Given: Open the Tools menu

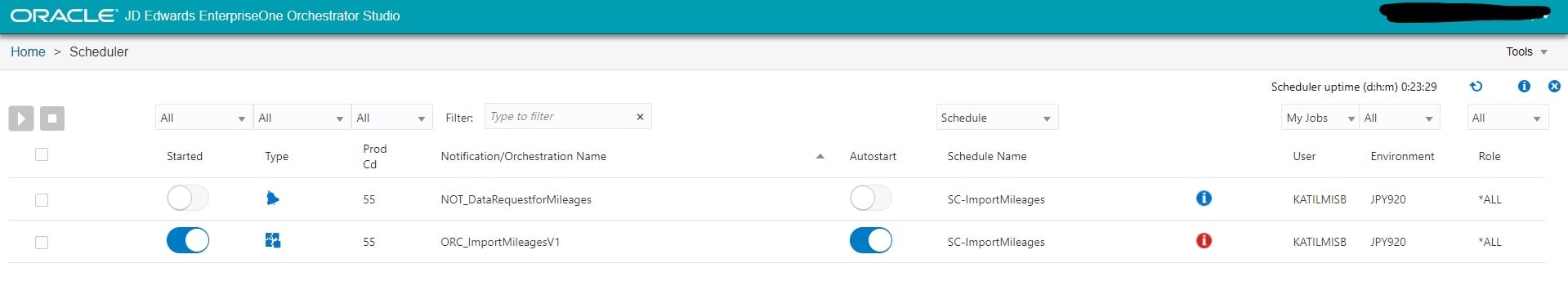Looking at the screenshot, I should pos(1526,51).
